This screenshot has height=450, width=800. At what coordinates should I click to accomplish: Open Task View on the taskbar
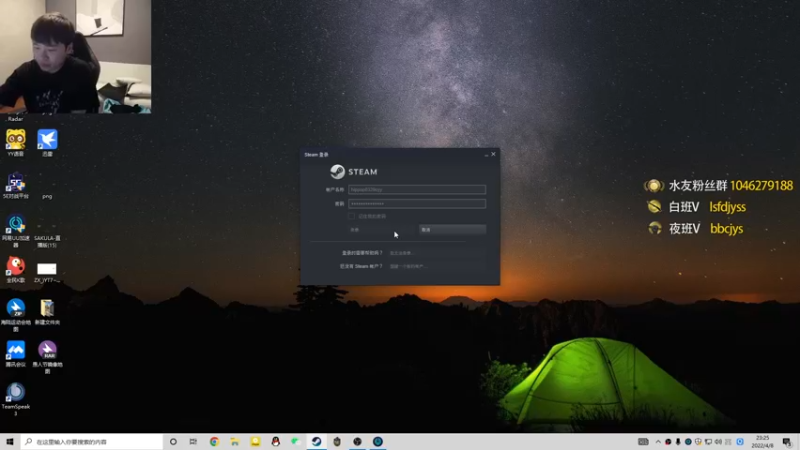193,441
